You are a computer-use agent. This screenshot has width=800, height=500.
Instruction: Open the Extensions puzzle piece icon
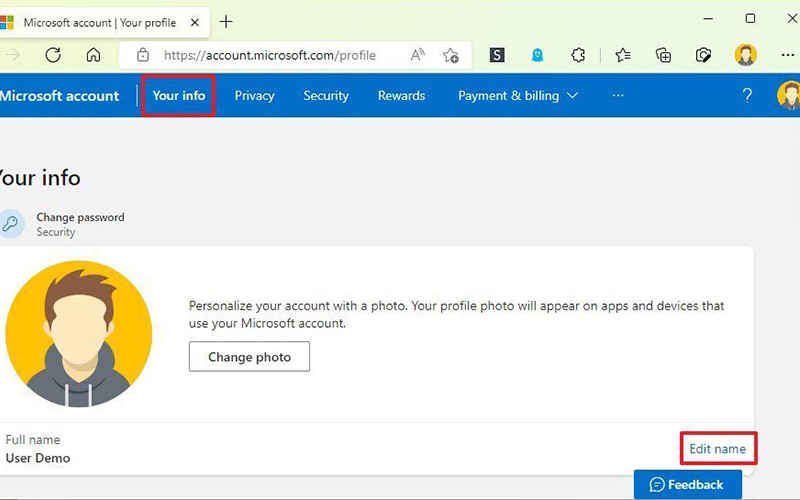point(578,55)
